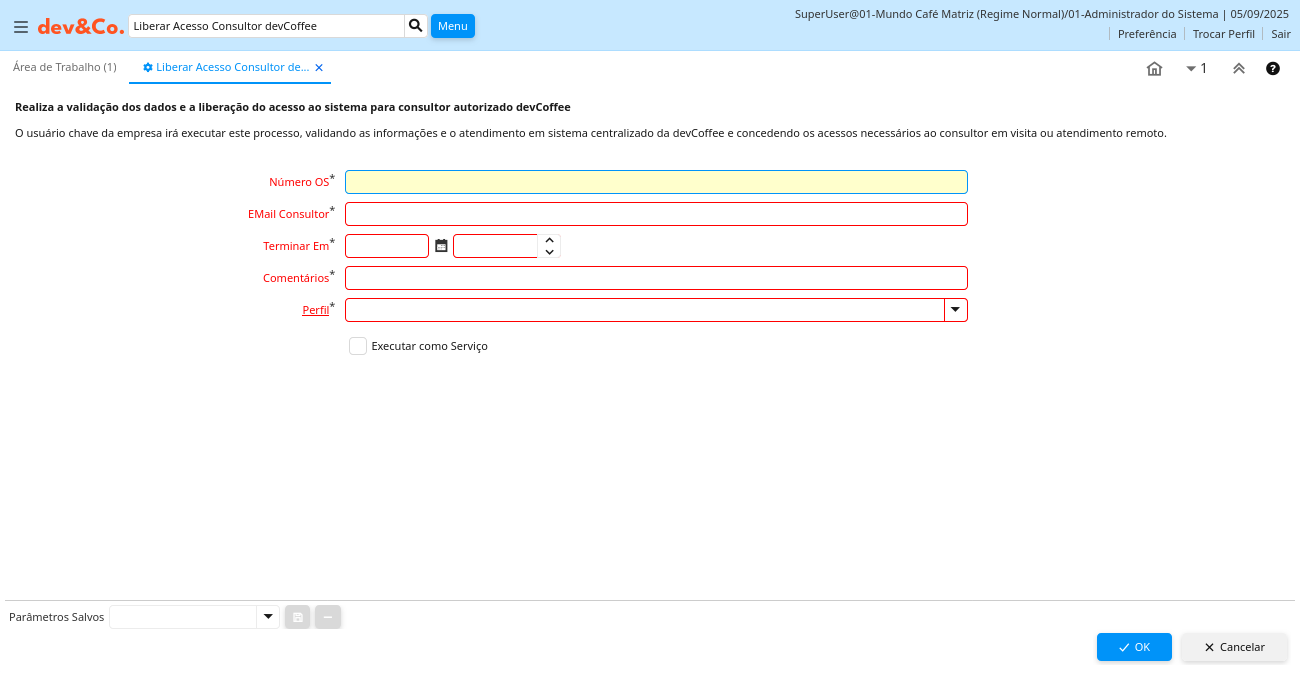Open the help question mark icon

click(x=1273, y=68)
